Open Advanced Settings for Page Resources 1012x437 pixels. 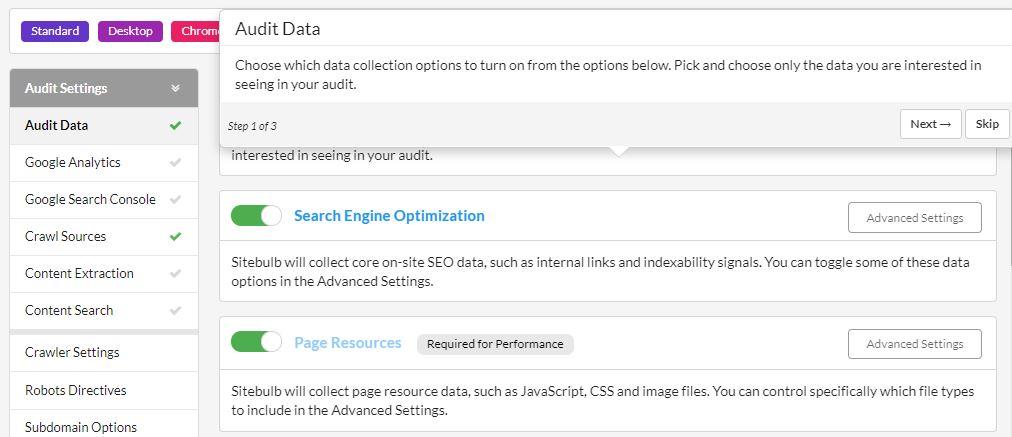click(915, 344)
